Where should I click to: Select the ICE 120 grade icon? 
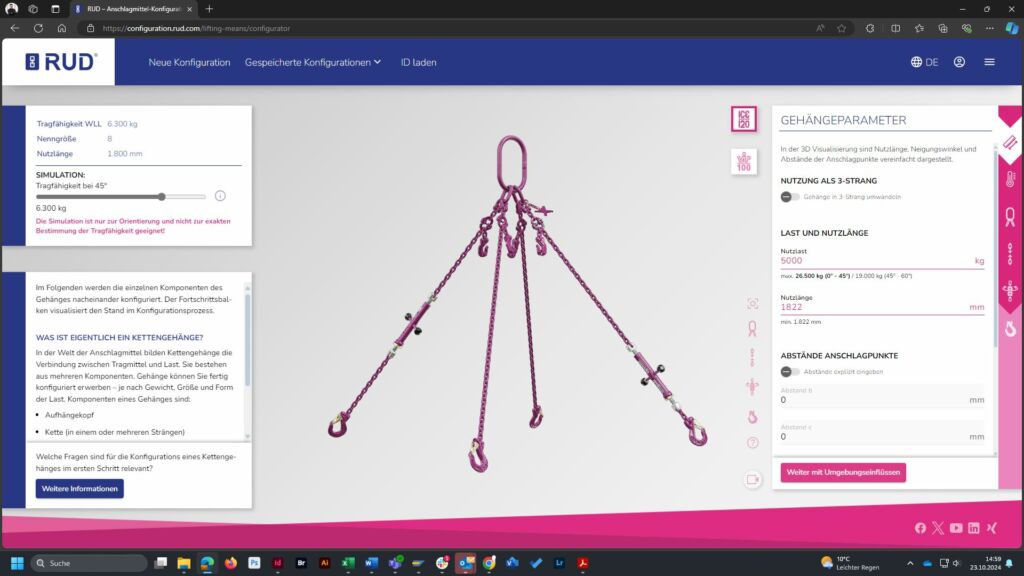pos(744,120)
